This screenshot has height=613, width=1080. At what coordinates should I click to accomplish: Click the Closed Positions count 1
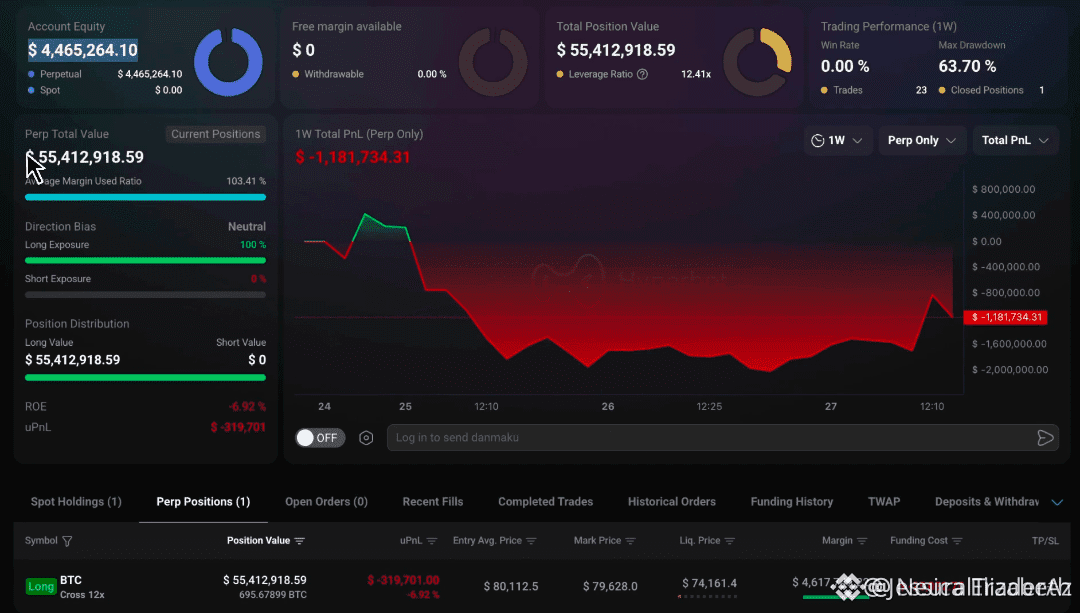(1041, 90)
